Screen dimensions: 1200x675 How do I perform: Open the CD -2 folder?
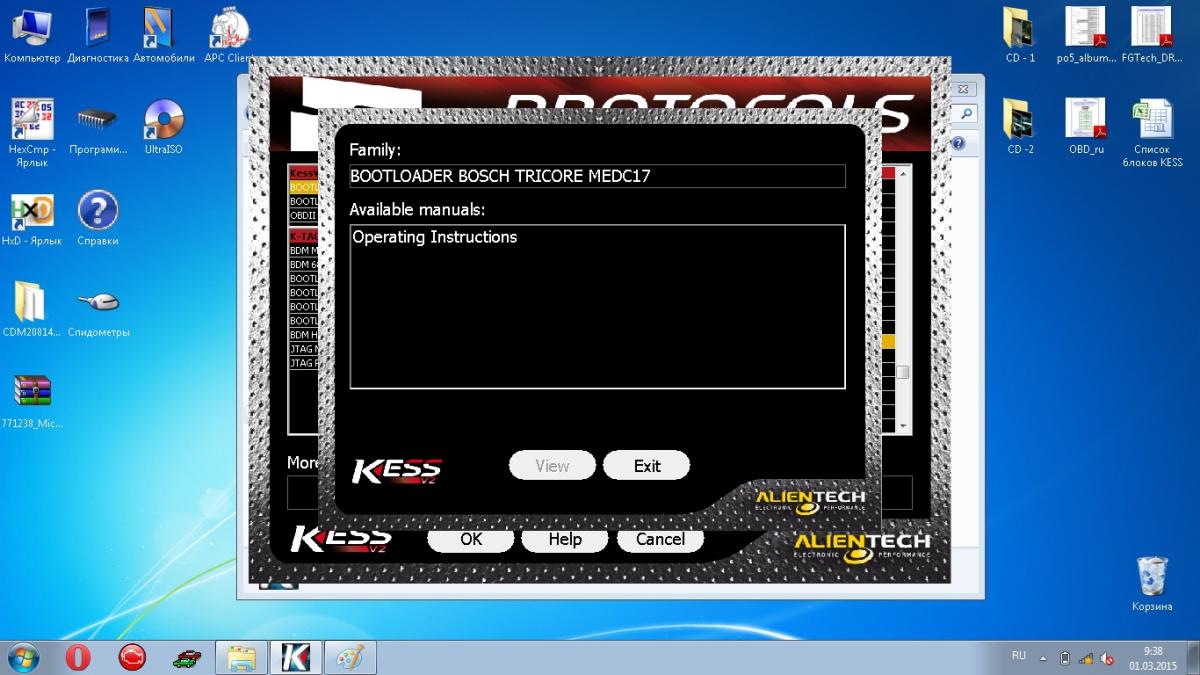pos(1020,127)
